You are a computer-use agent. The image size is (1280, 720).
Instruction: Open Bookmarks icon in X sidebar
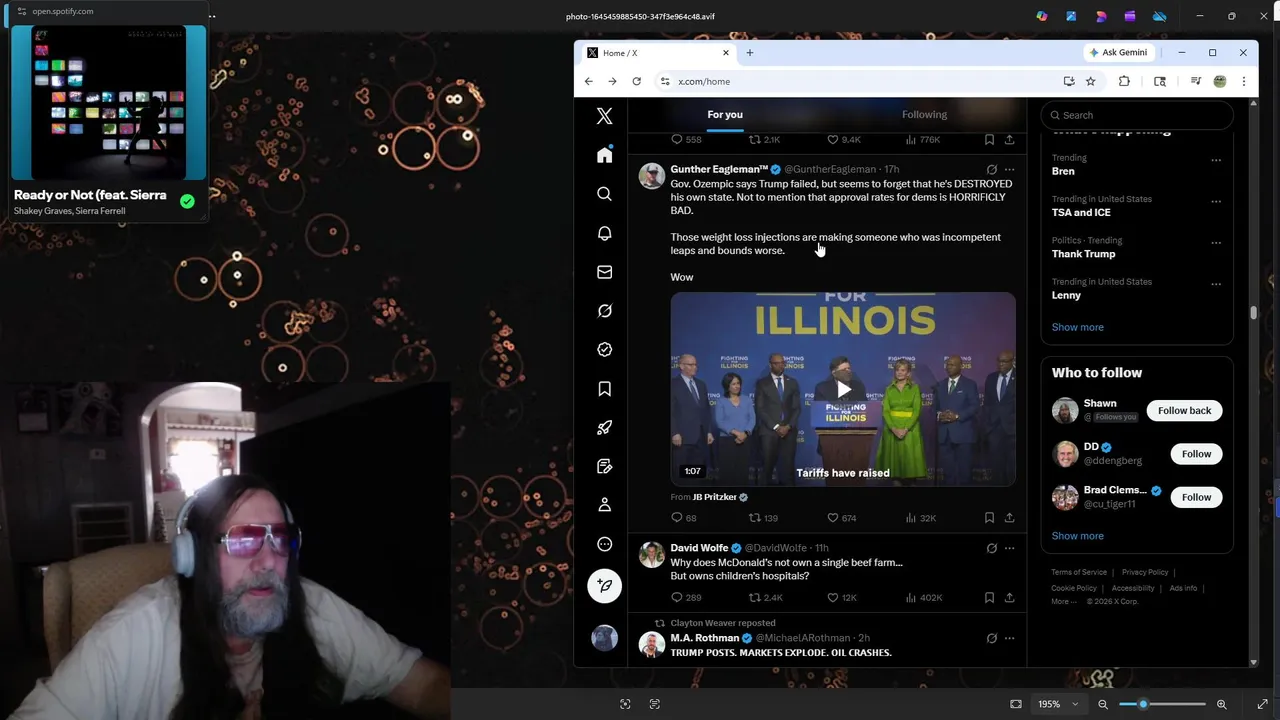coord(604,389)
